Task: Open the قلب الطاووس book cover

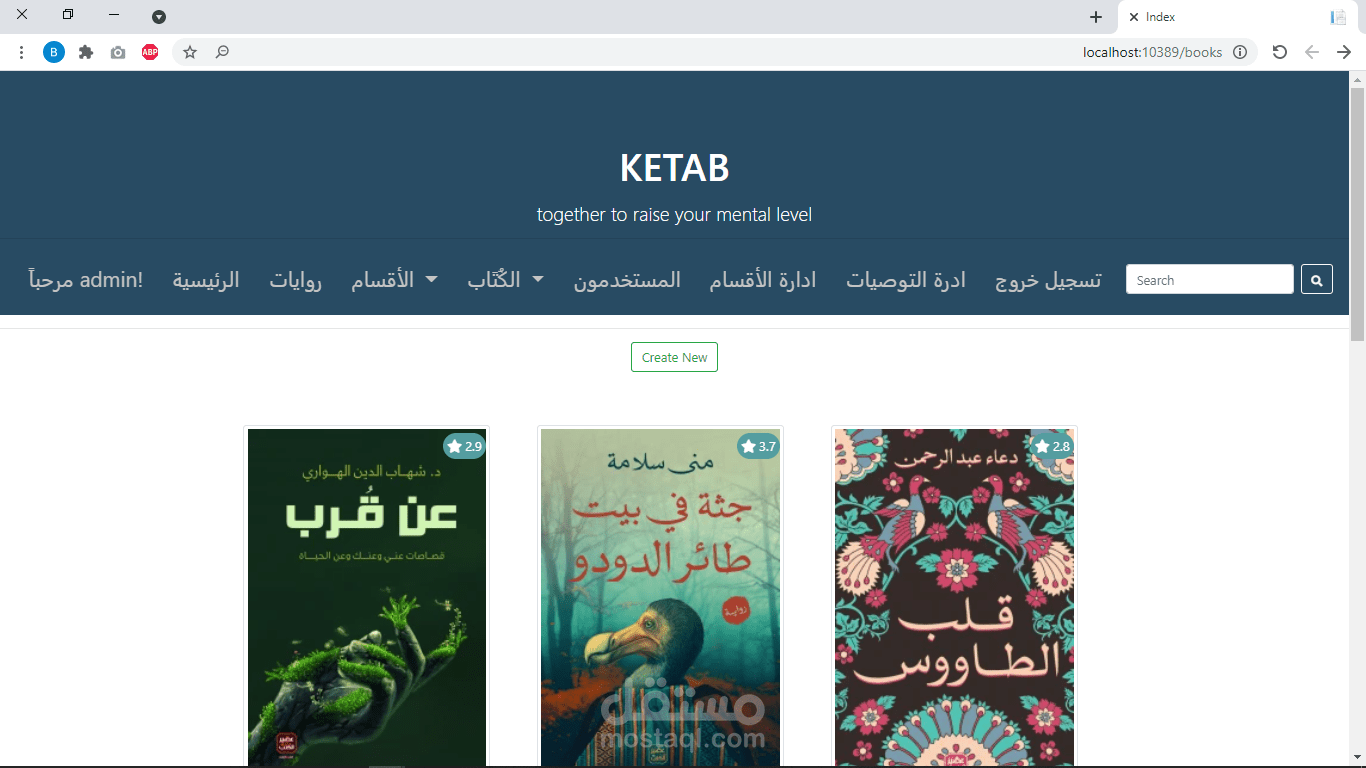Action: coord(954,597)
